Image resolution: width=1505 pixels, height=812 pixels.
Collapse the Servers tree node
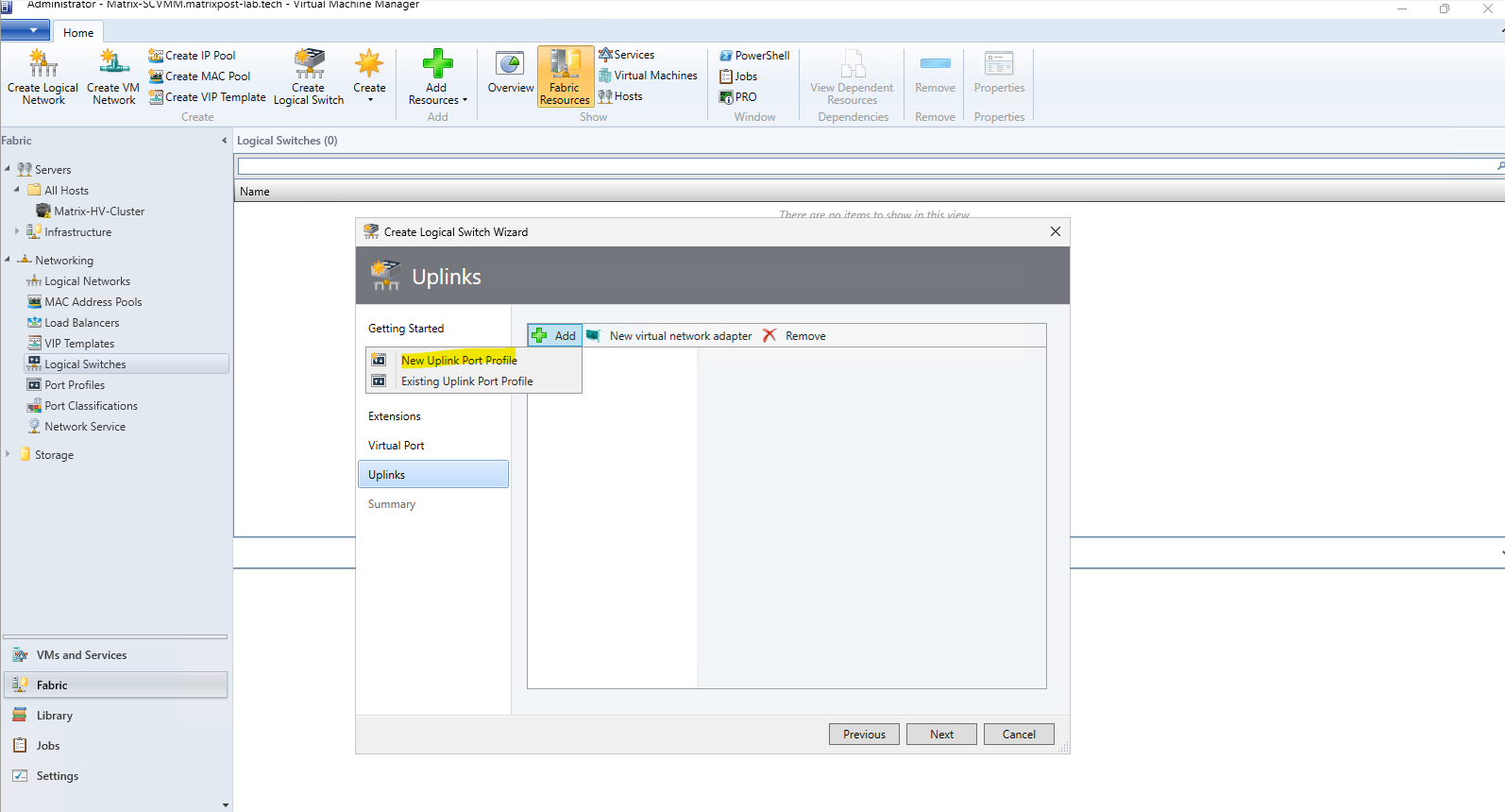coord(8,169)
